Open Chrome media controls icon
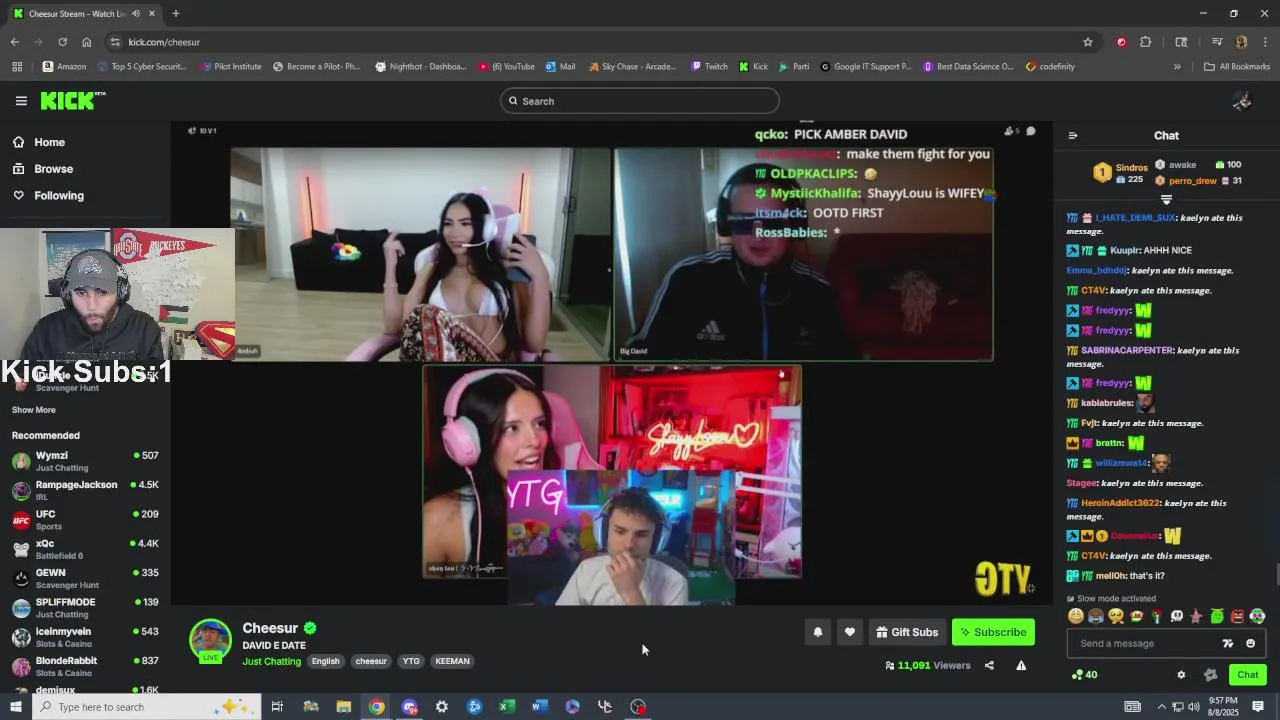 (1217, 42)
